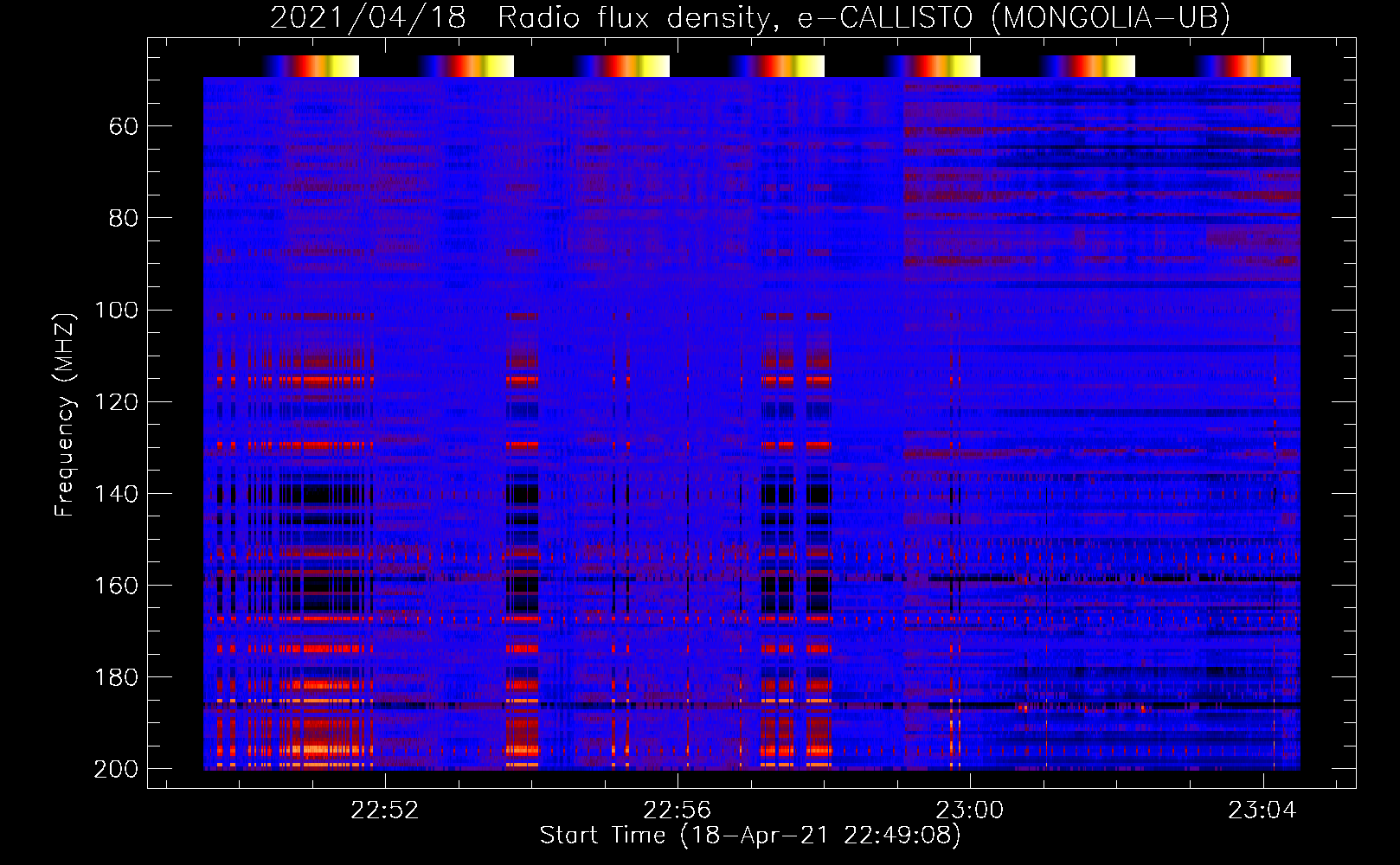Click the 200 frequency tick label
The image size is (1400, 865).
tap(117, 769)
